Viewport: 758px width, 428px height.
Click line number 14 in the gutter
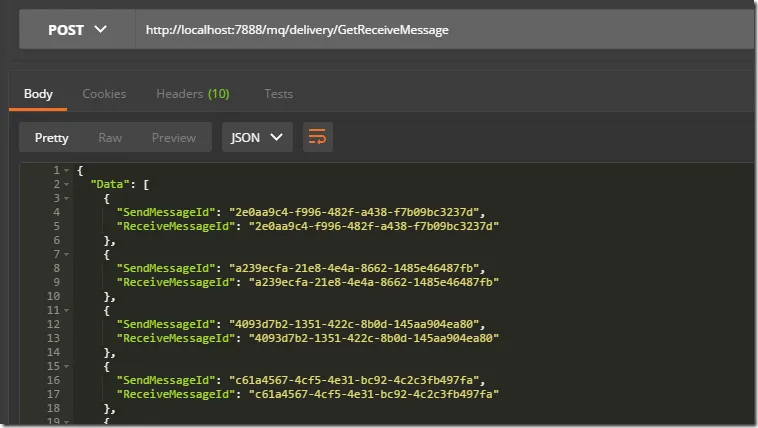54,352
